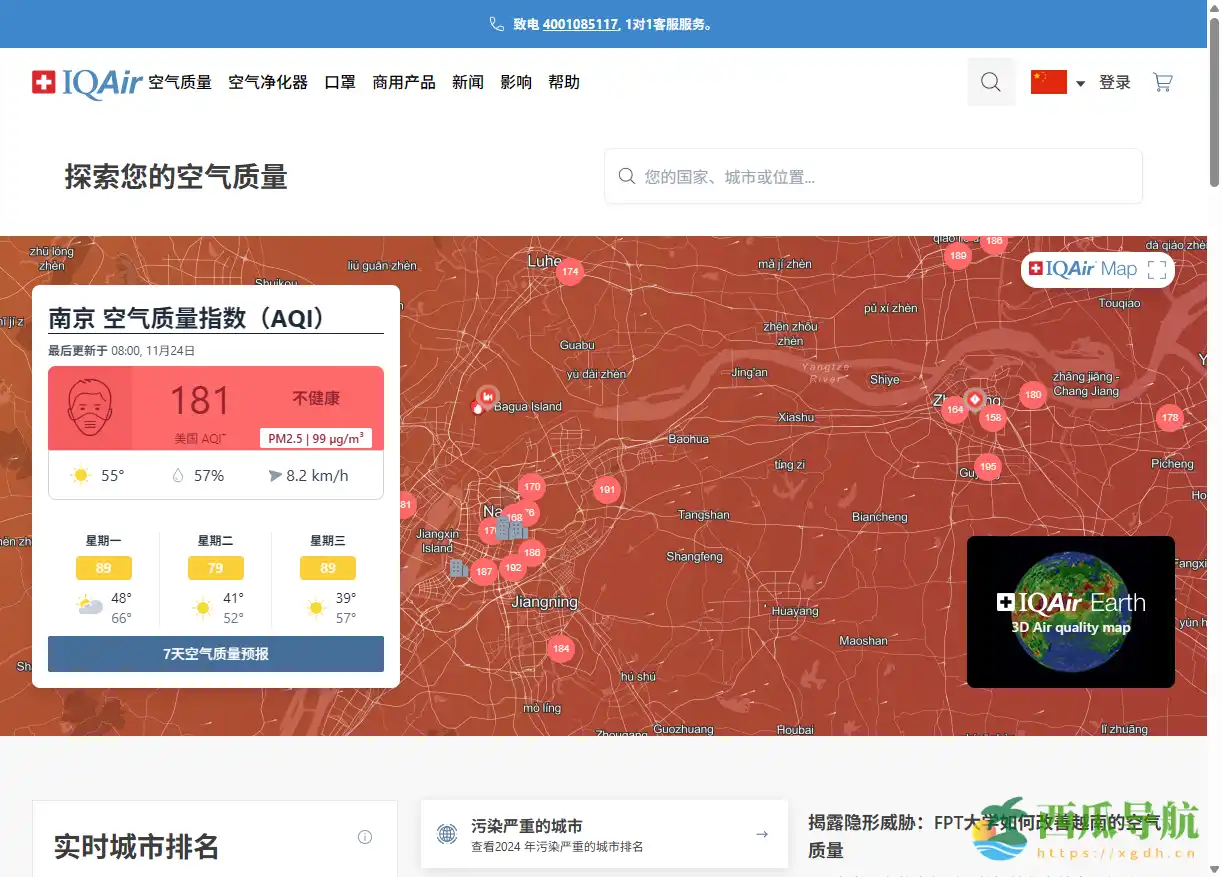
Task: Click the 7天空气质量预报 button
Action: 215,654
